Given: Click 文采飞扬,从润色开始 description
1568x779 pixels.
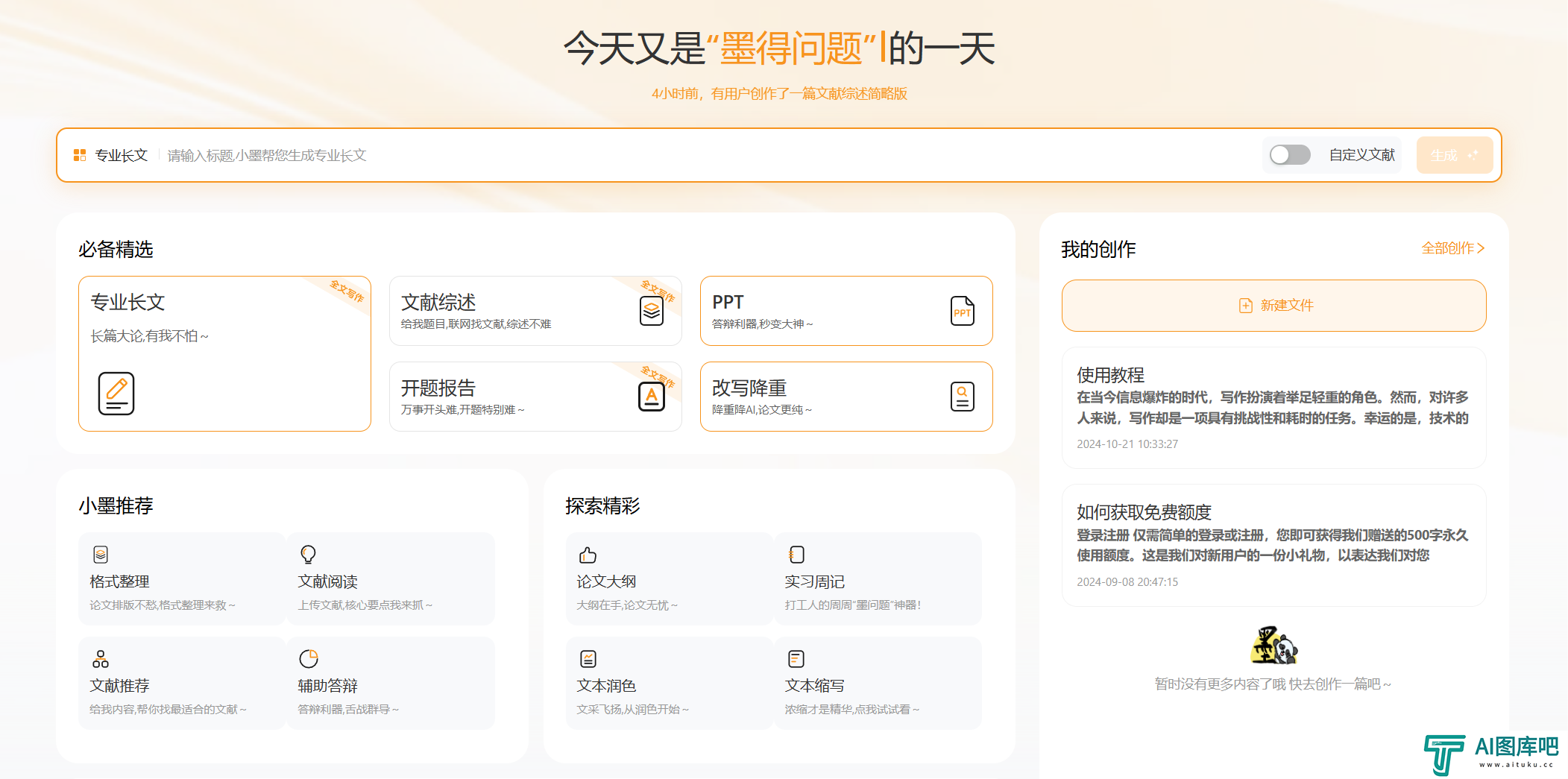Looking at the screenshot, I should click(632, 710).
